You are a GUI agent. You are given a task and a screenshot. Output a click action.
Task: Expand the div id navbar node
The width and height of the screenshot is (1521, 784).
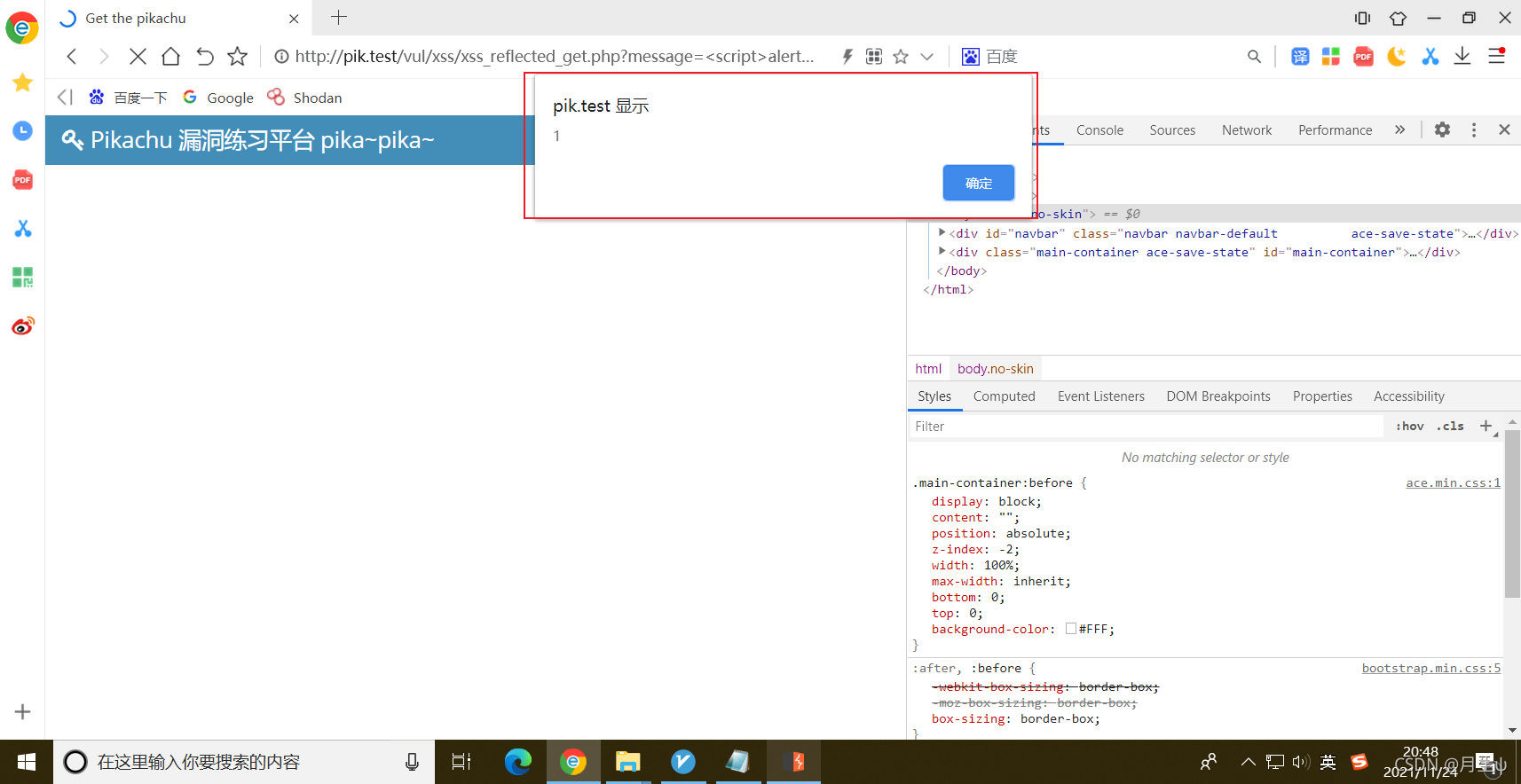pyautogui.click(x=942, y=232)
